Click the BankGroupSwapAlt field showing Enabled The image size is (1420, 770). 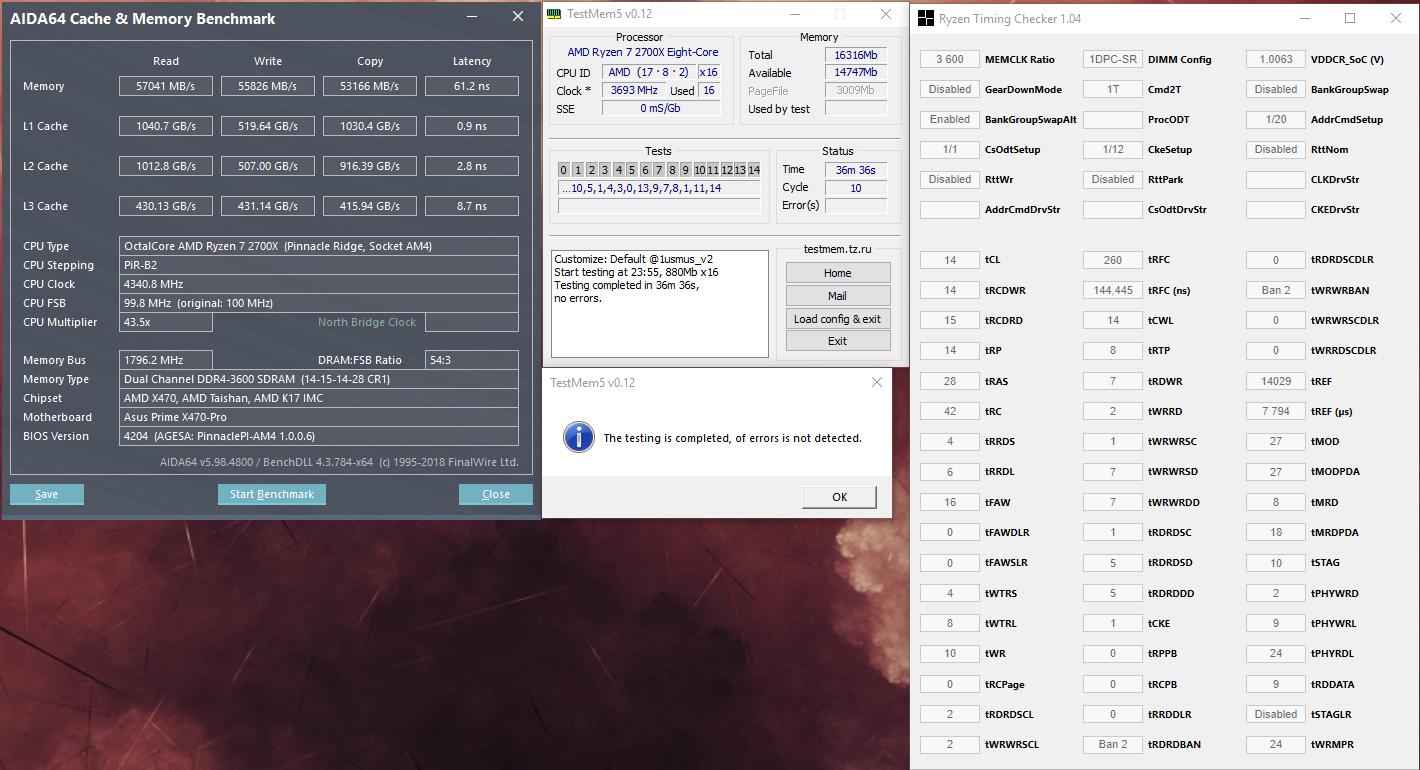click(950, 120)
